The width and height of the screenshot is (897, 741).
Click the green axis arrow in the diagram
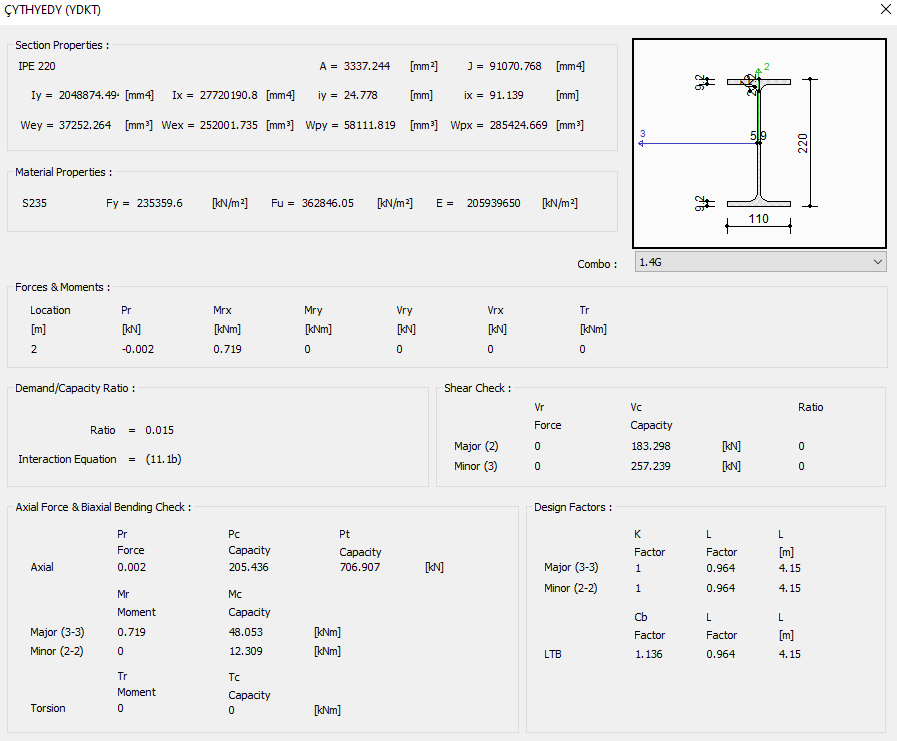tap(758, 72)
